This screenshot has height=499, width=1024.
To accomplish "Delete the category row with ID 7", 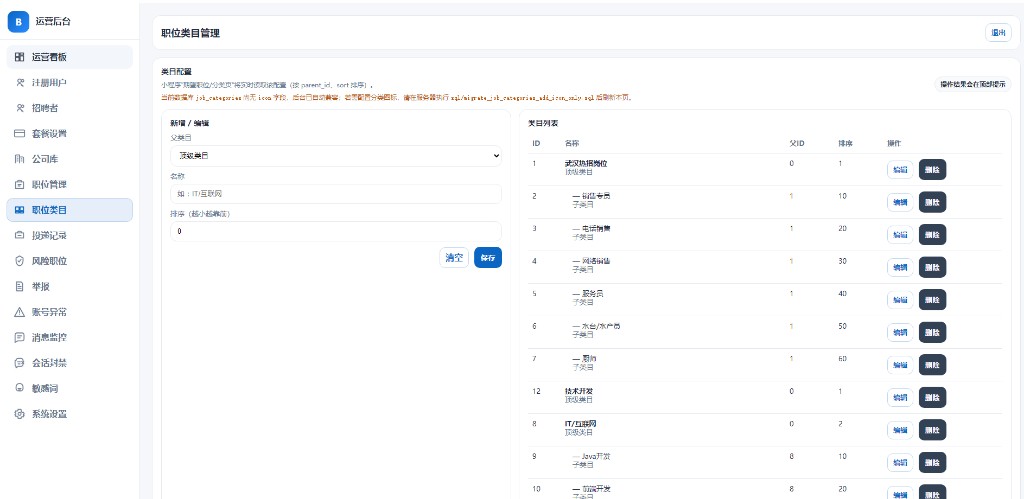I will coord(932,365).
